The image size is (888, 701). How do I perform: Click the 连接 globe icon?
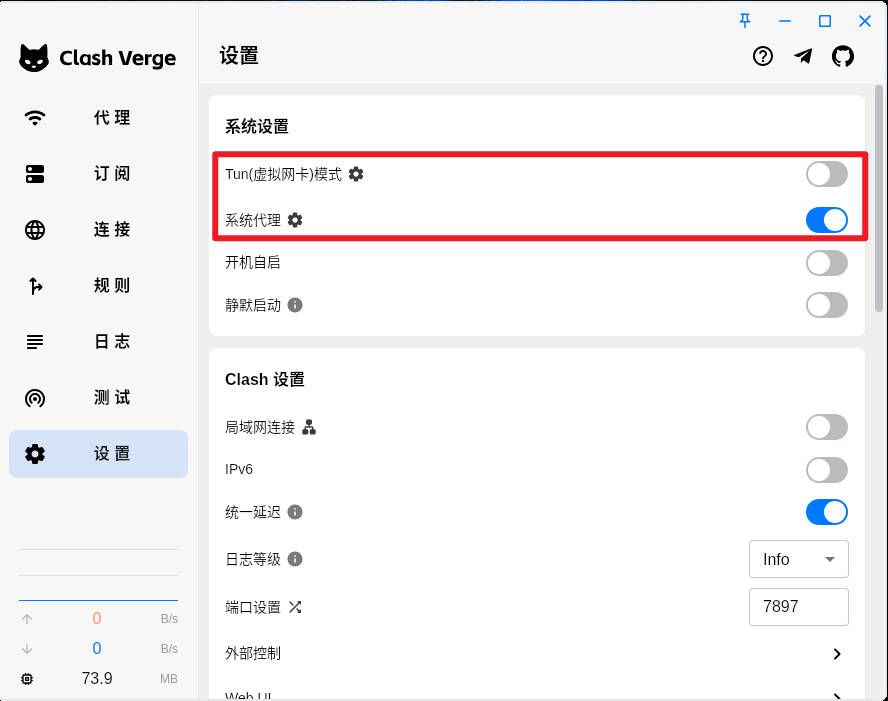[35, 230]
